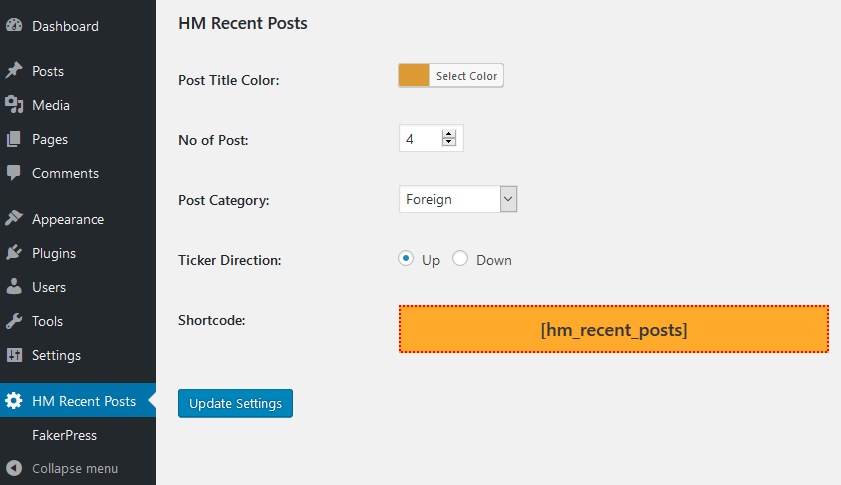Screen dimensions: 841x485
Task: Click the hm_recent_posts shortcode box
Action: 614,329
